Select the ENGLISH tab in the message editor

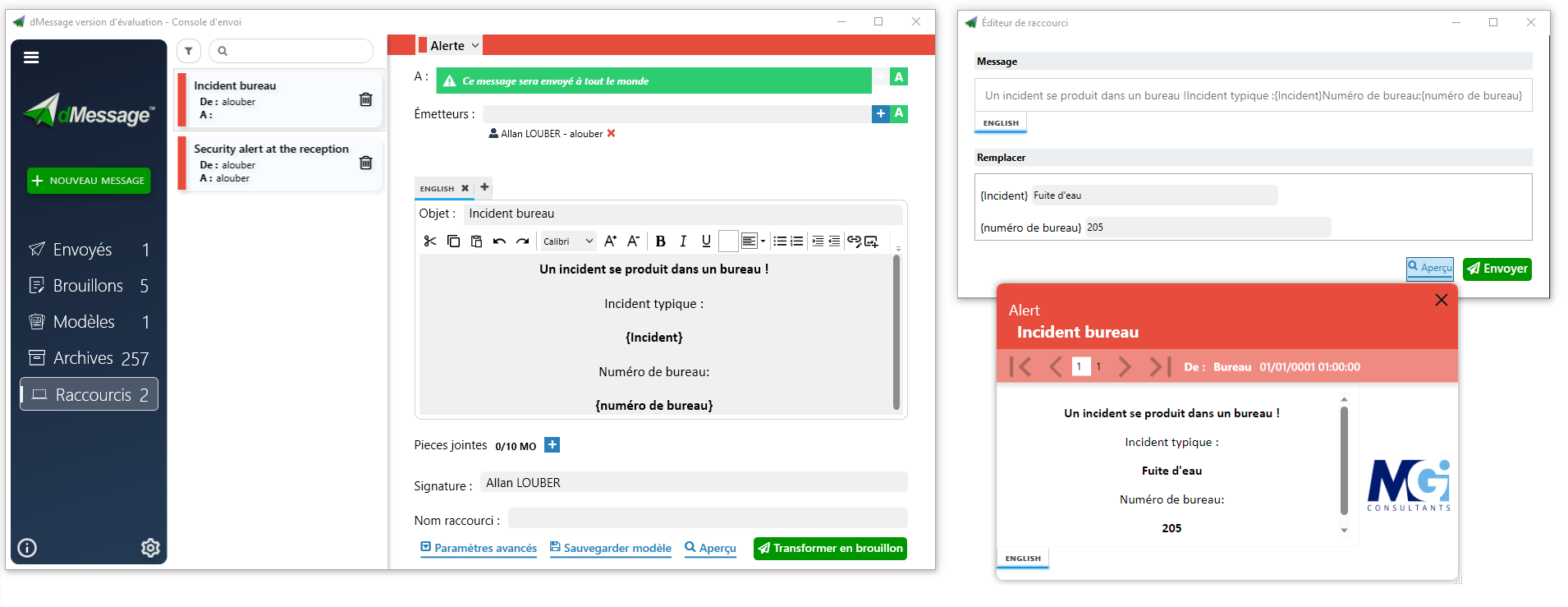coord(437,188)
